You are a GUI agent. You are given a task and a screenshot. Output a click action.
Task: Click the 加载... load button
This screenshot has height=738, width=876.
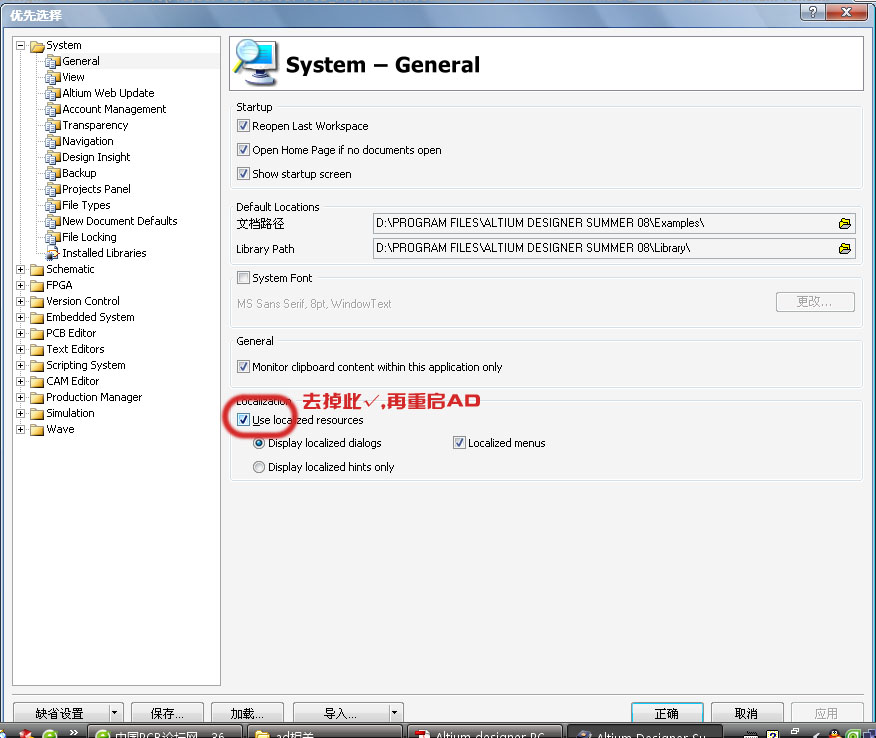click(x=247, y=713)
